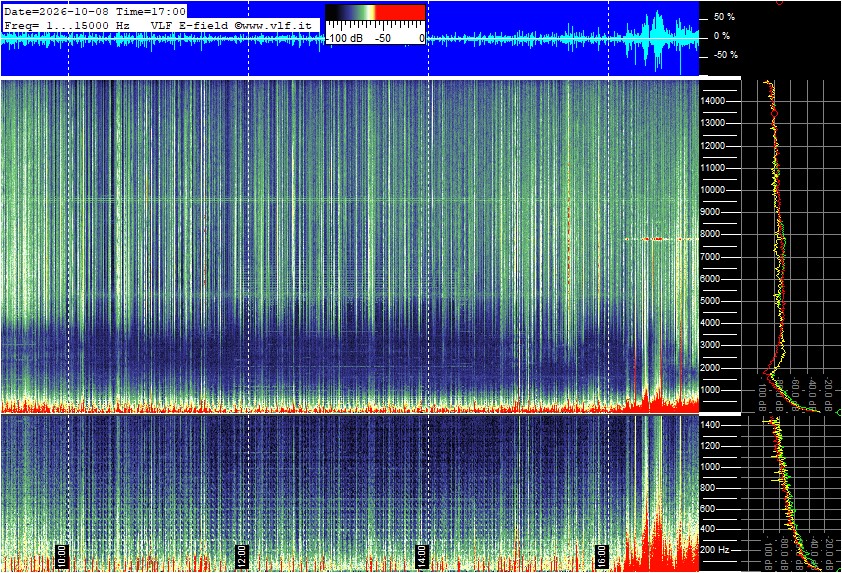Click the 1400 label on lower frequency axis
This screenshot has height=573, width=842.
click(x=710, y=425)
